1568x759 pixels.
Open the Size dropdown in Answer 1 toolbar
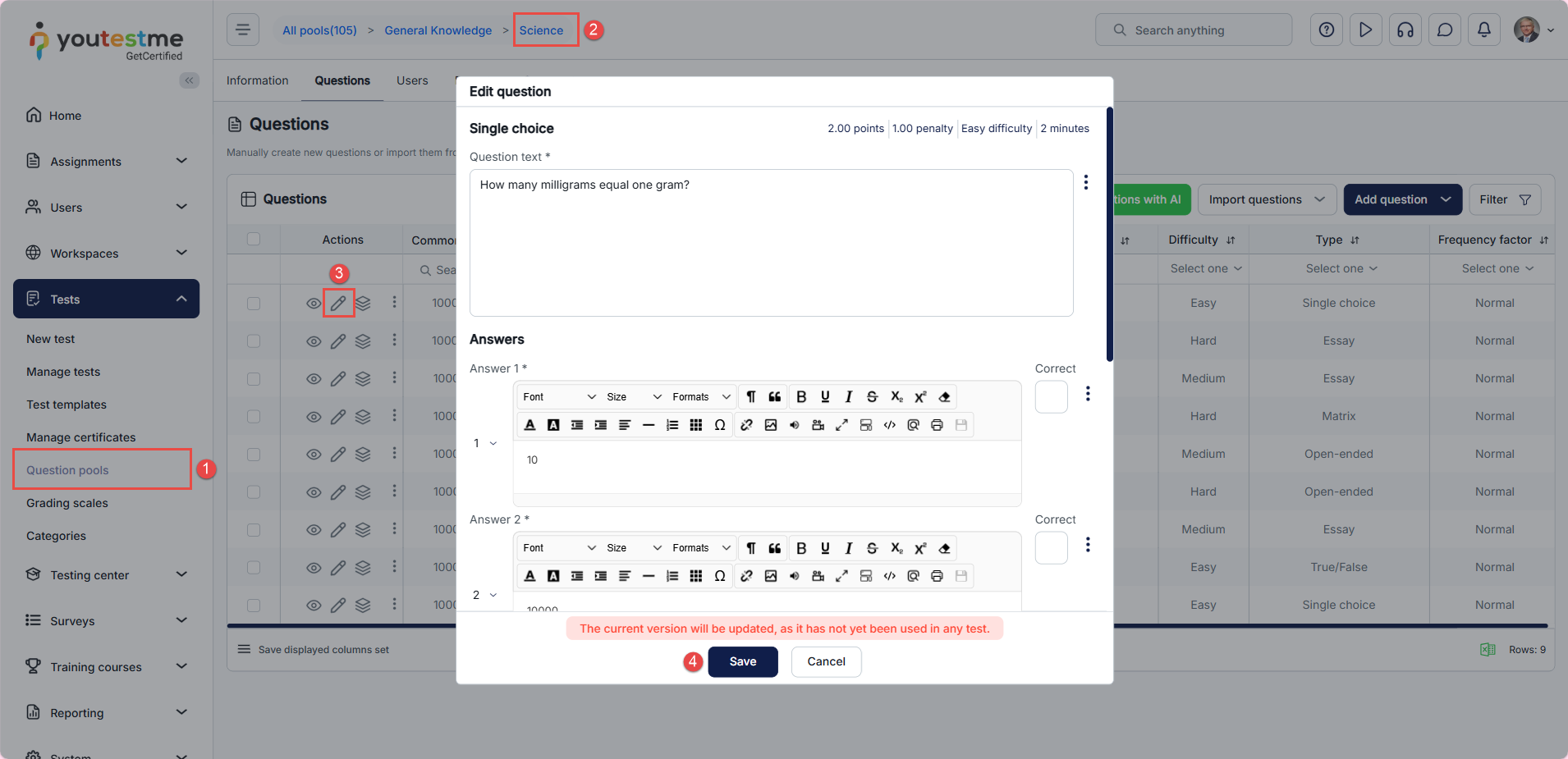tap(634, 397)
